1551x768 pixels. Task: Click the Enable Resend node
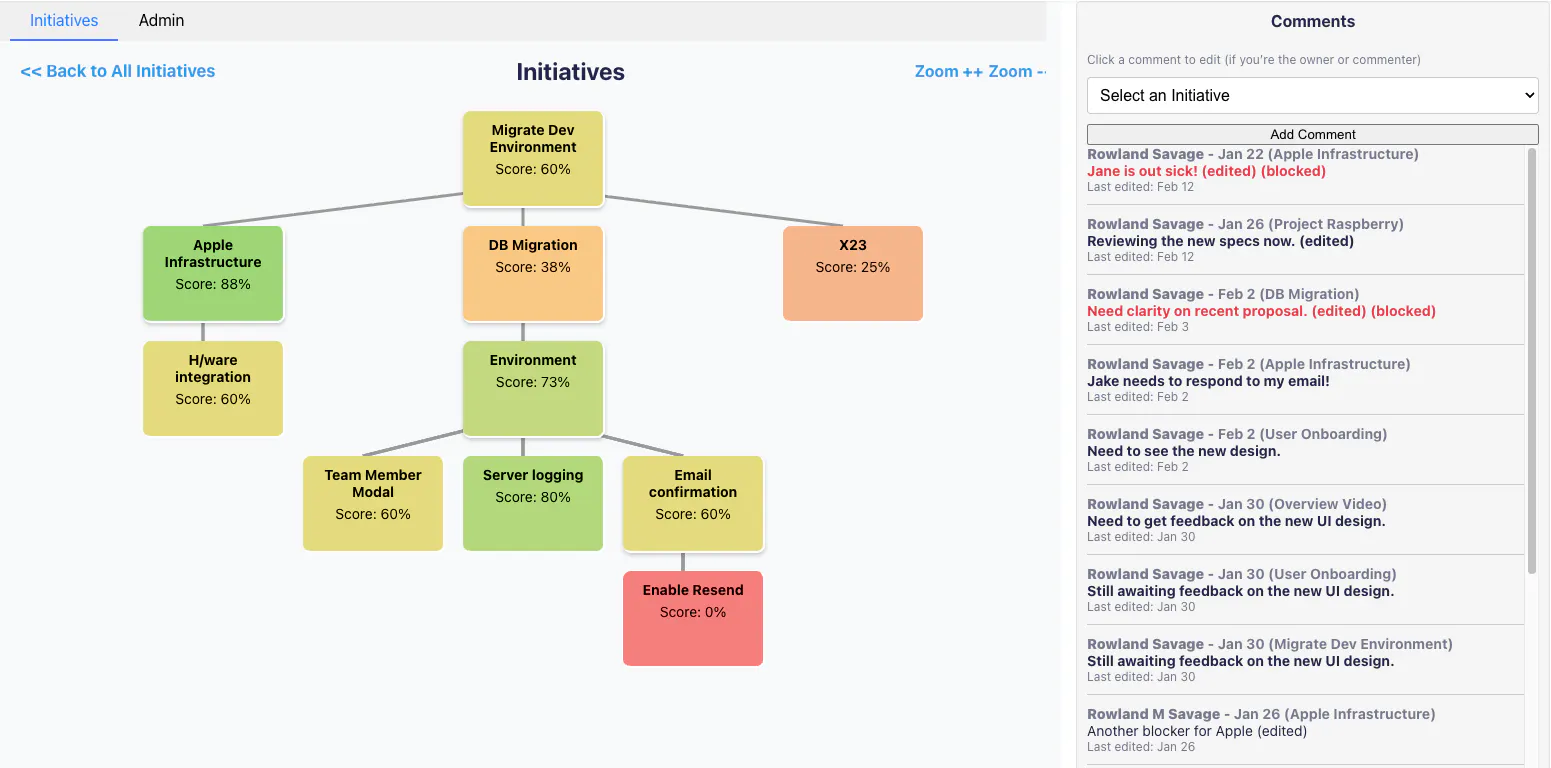pyautogui.click(x=693, y=619)
